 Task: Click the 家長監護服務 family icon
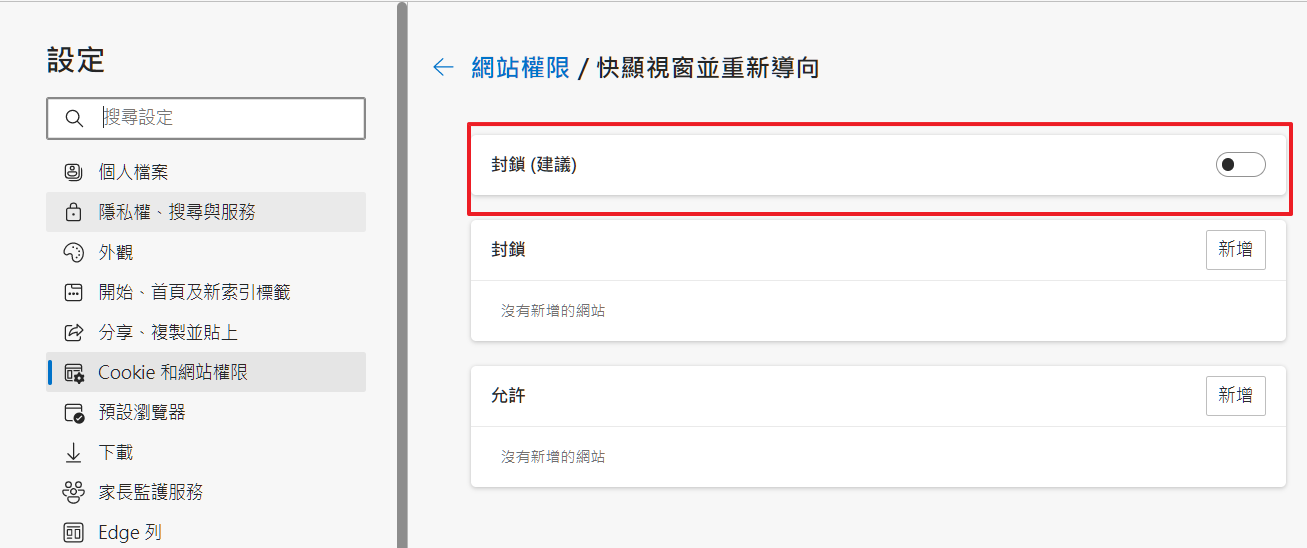(x=73, y=492)
